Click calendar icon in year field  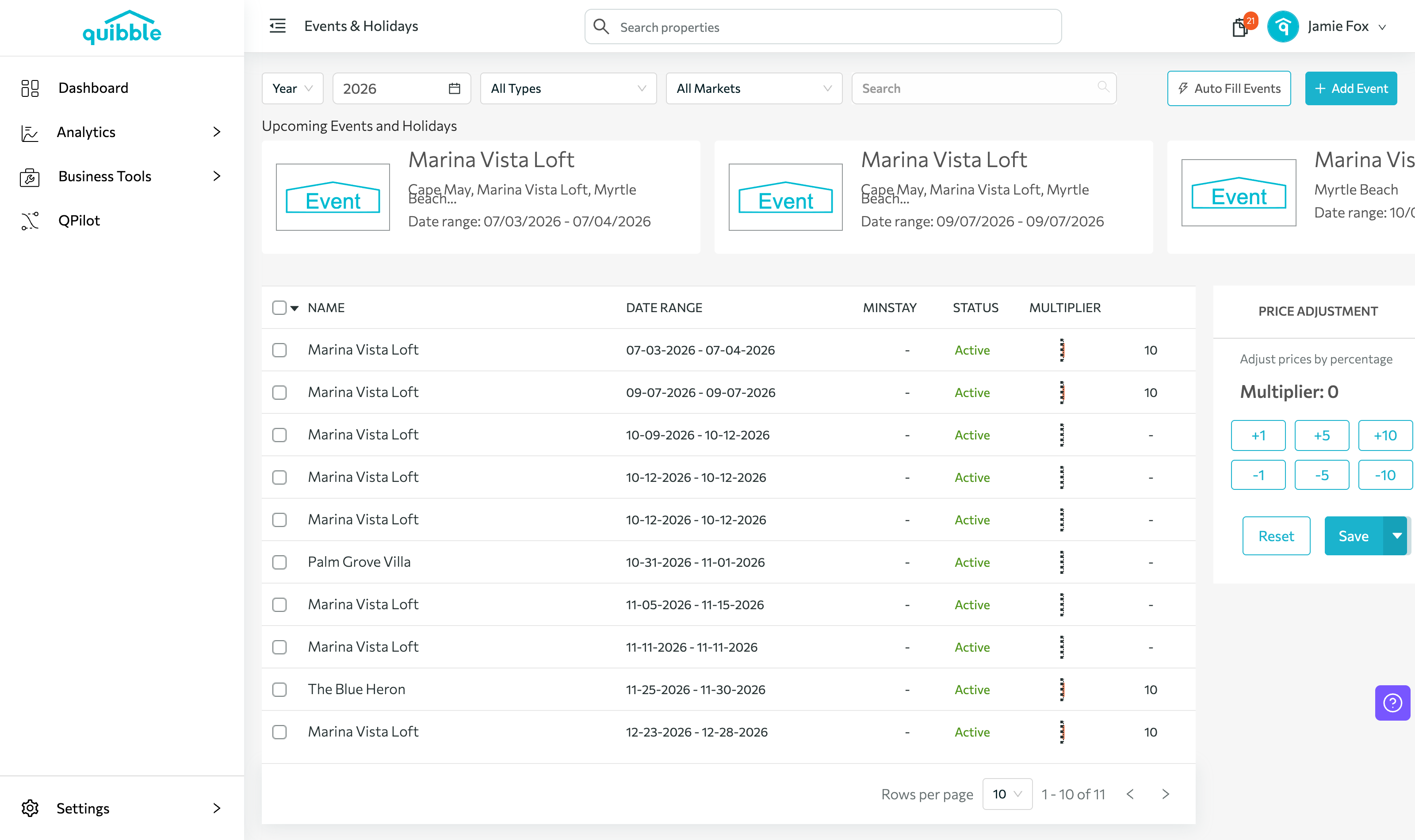454,88
